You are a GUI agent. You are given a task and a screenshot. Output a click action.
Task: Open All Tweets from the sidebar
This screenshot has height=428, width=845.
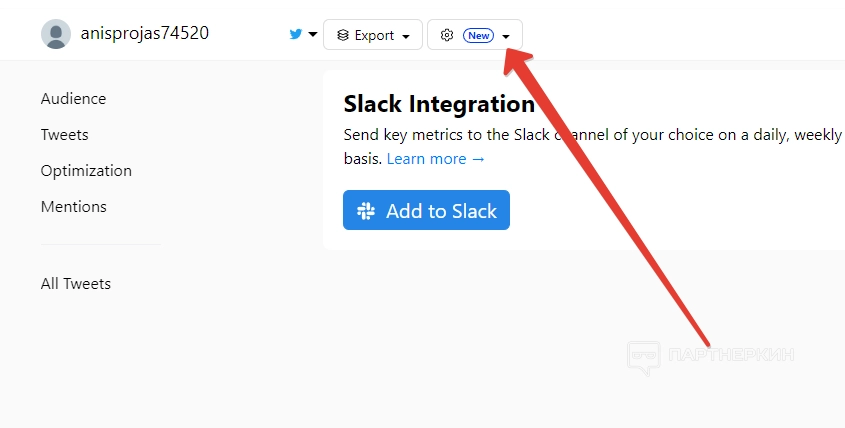(76, 284)
